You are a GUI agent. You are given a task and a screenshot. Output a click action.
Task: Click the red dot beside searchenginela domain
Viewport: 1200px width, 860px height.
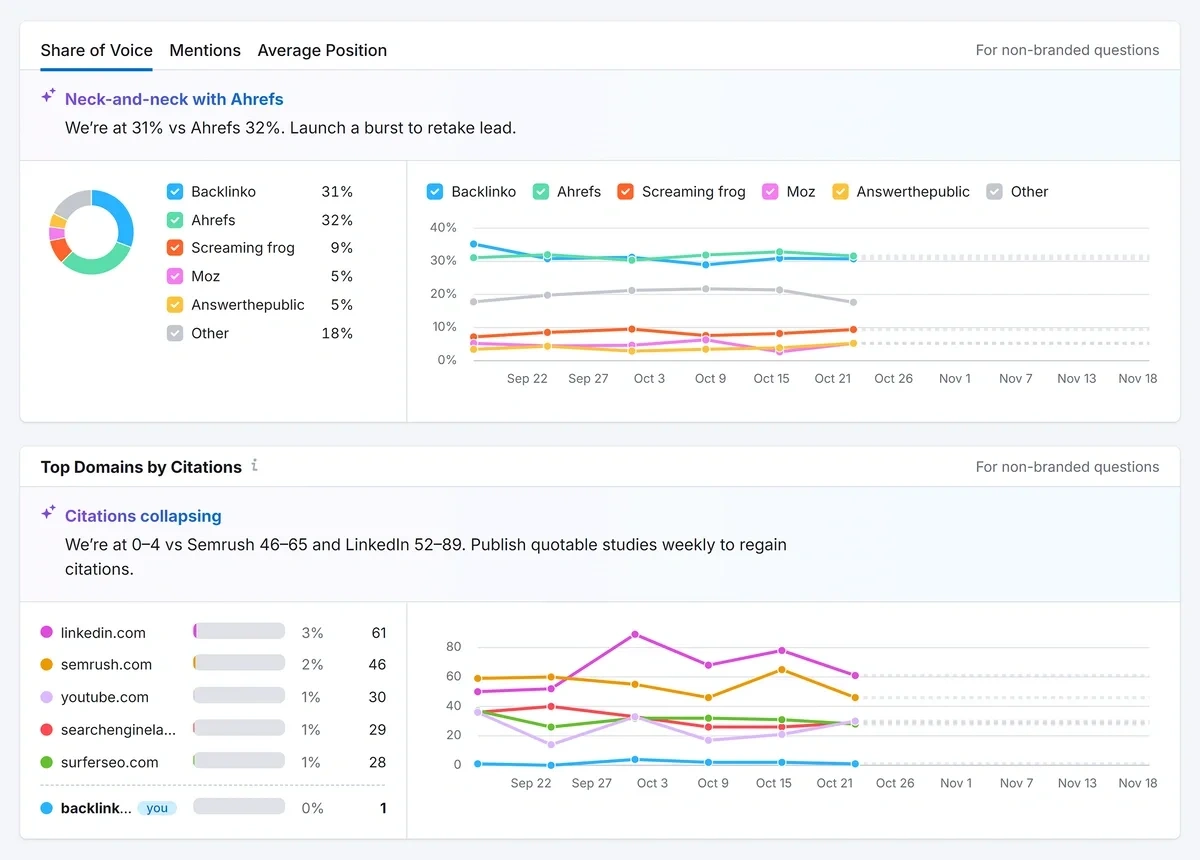pos(47,729)
